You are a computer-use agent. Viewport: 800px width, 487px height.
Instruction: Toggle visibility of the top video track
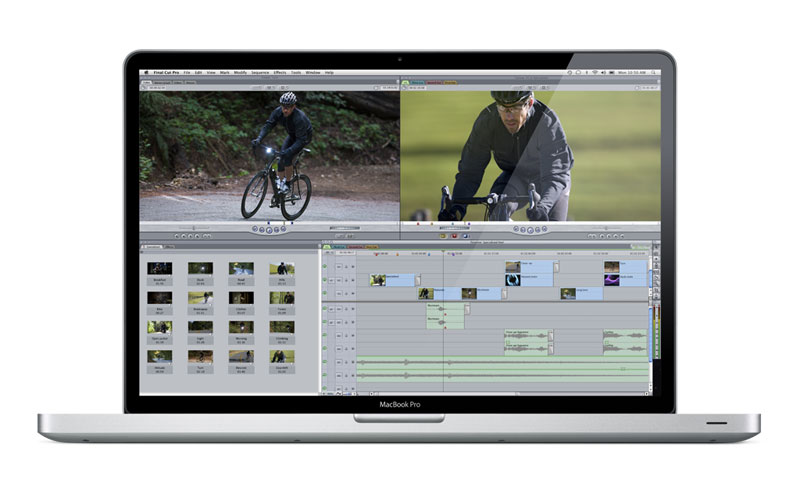click(326, 267)
